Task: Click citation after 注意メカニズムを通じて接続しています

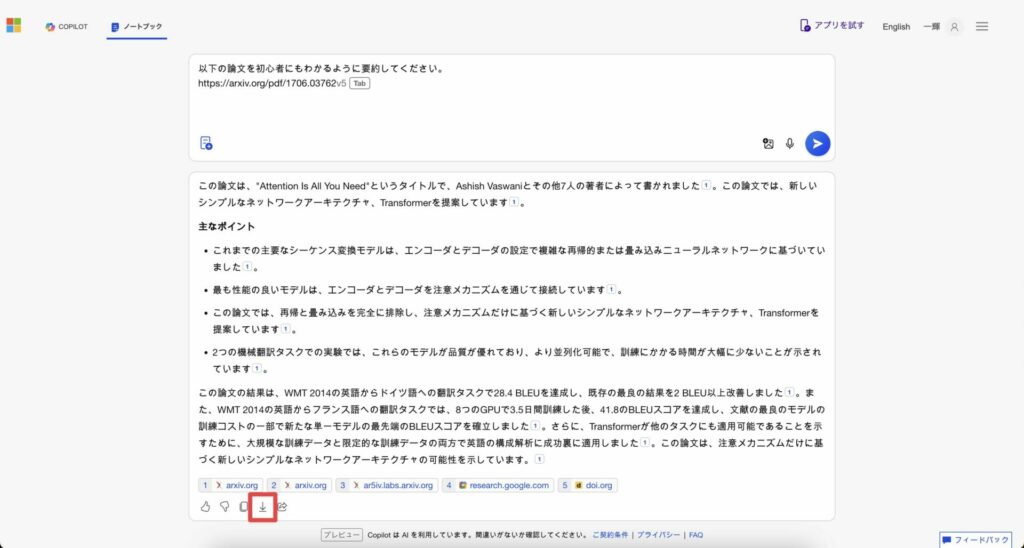Action: 611,289
